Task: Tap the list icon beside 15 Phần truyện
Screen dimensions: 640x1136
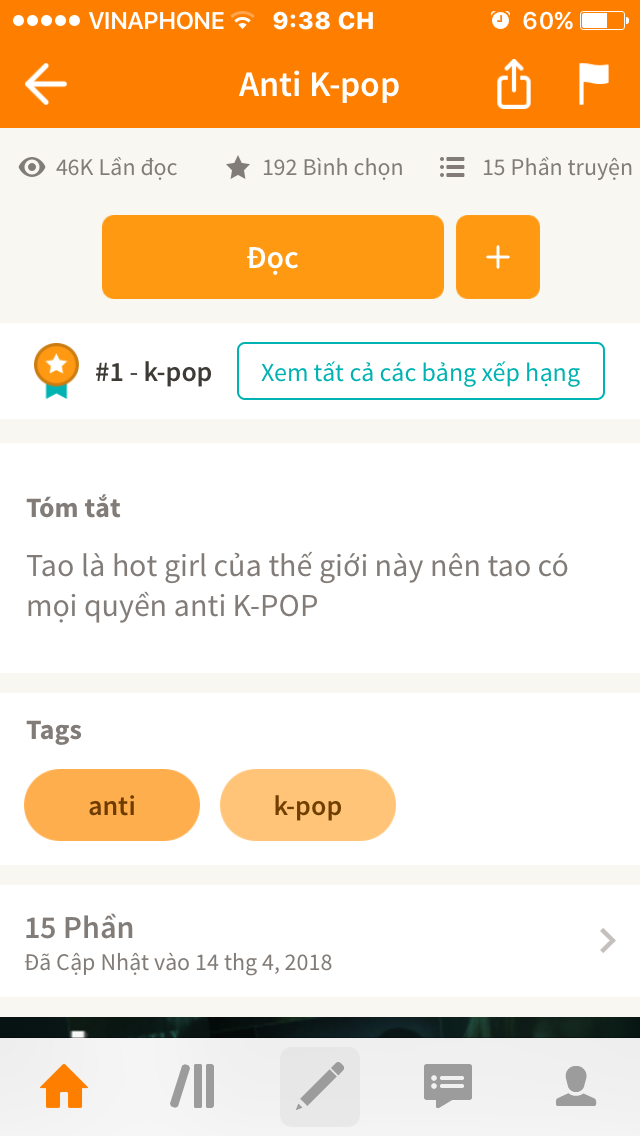Action: click(x=452, y=168)
